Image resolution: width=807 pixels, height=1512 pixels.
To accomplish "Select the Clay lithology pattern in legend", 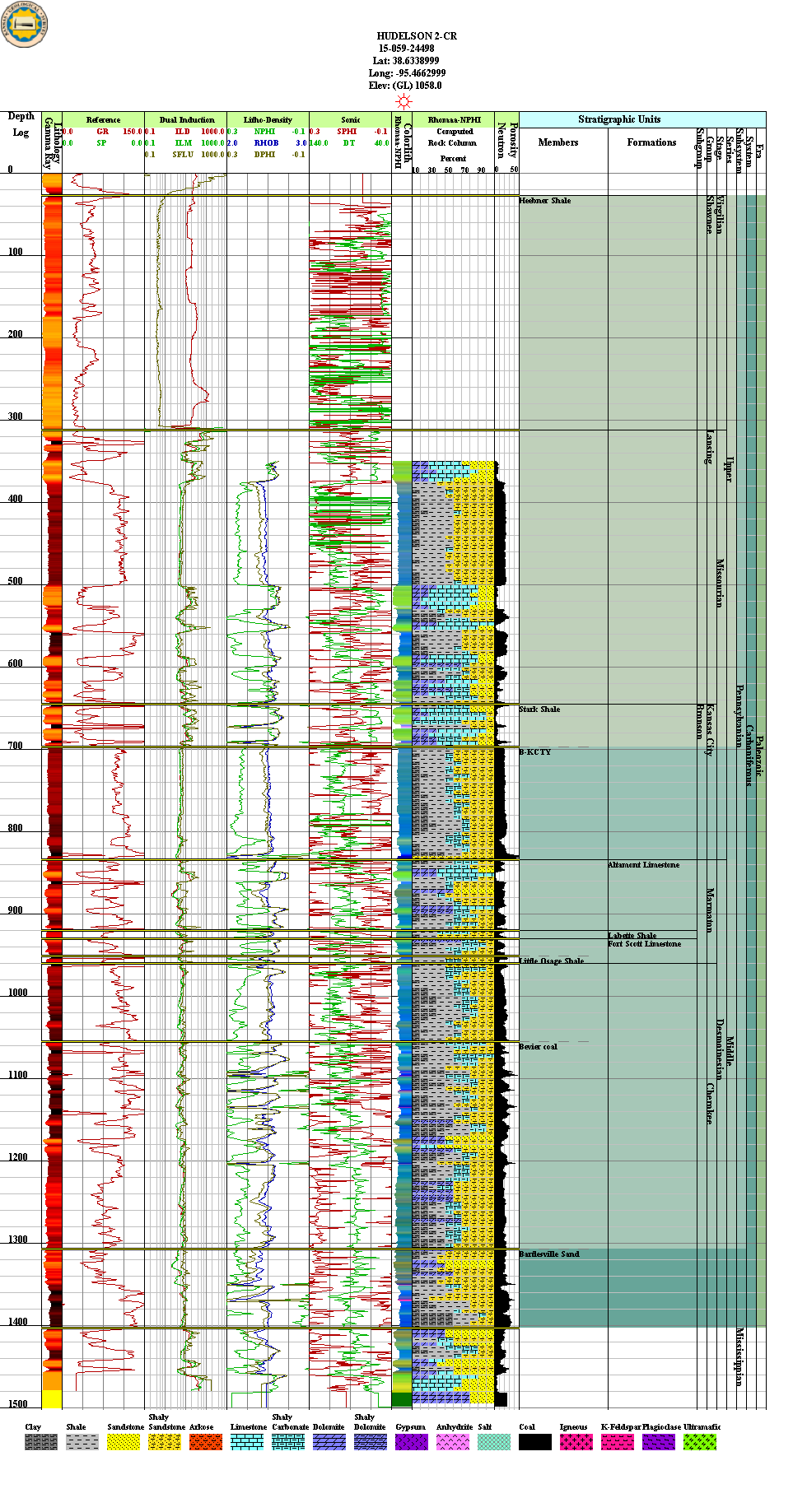I will (40, 1441).
